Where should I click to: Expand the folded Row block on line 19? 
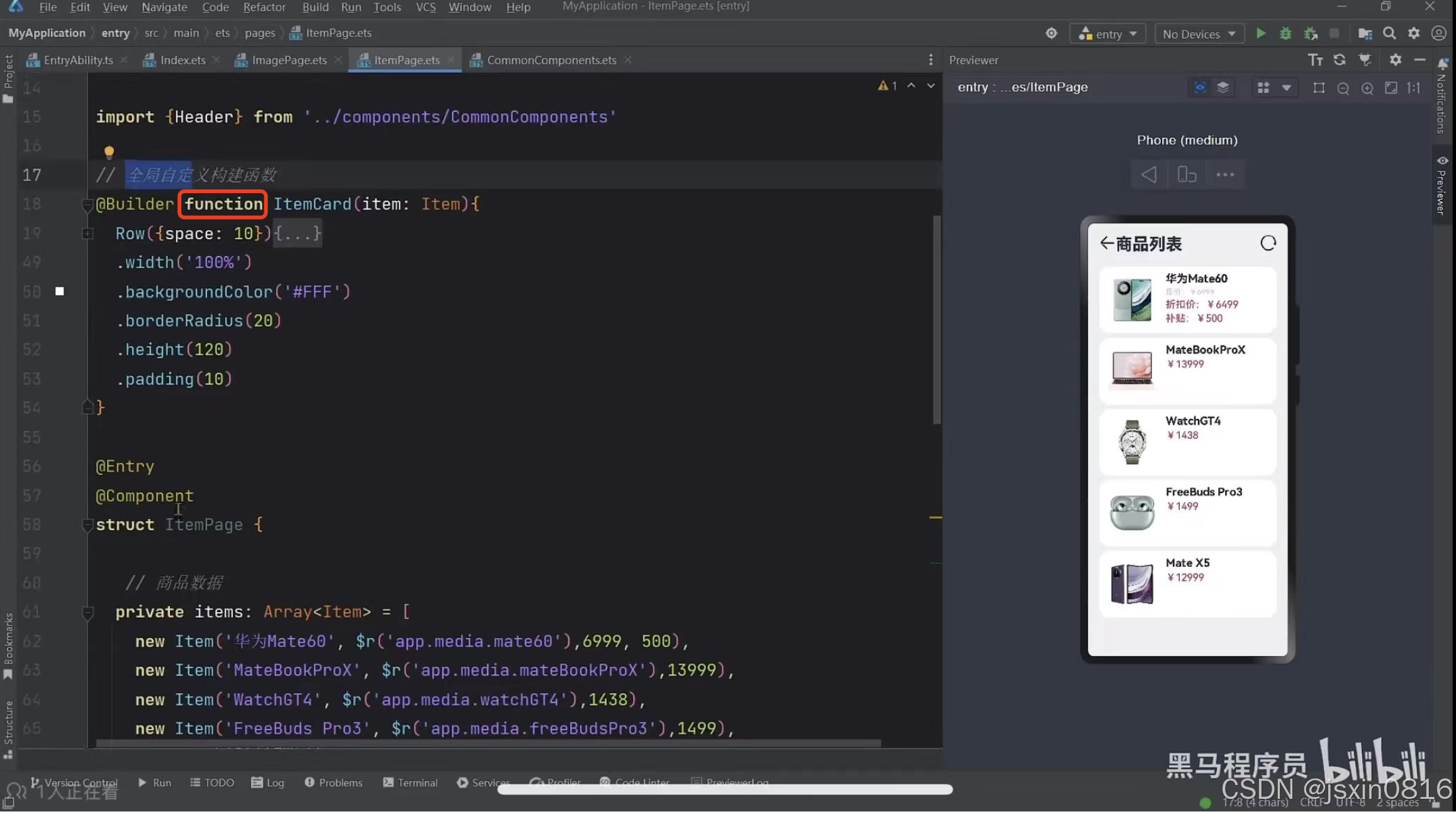coord(87,233)
